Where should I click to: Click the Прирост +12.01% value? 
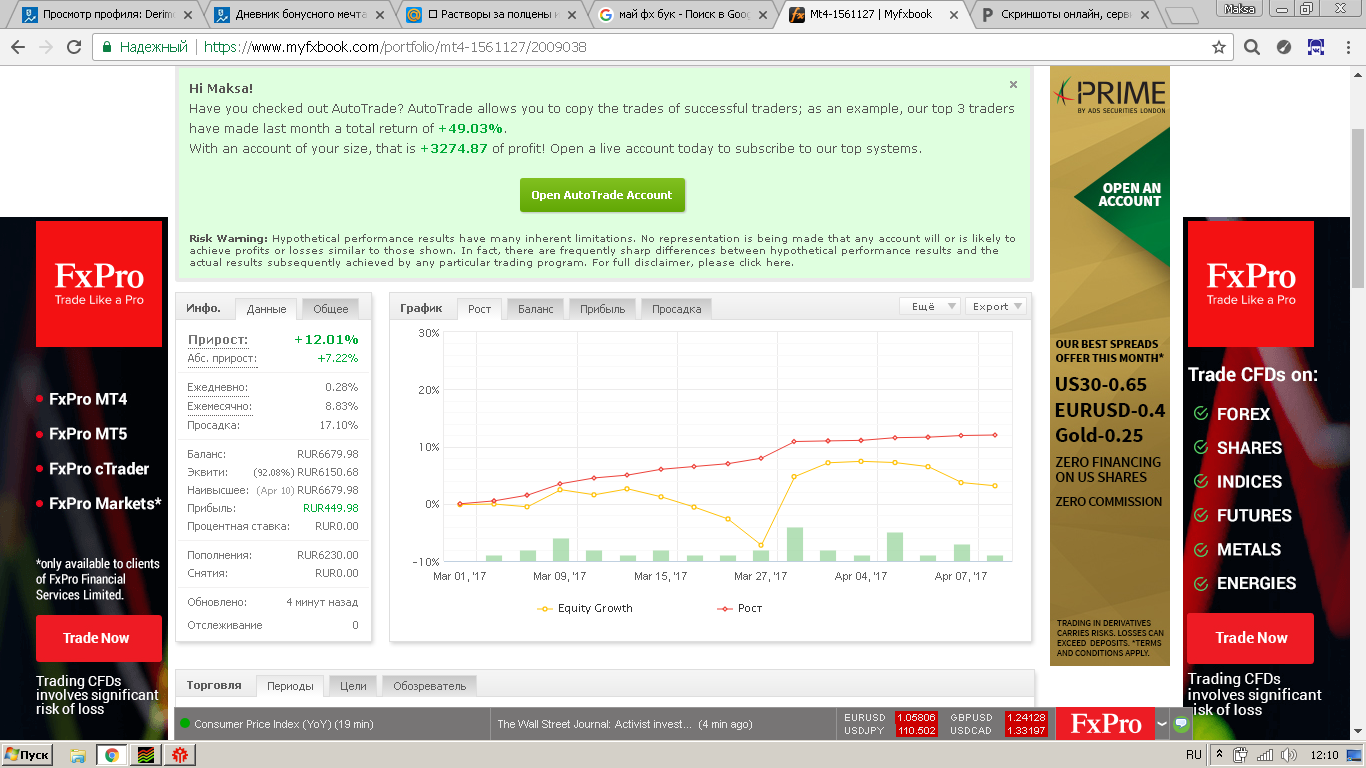pos(326,340)
